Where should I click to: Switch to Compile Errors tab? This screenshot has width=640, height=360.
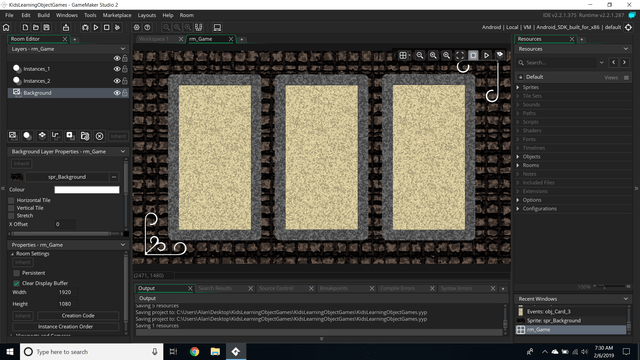[397, 288]
